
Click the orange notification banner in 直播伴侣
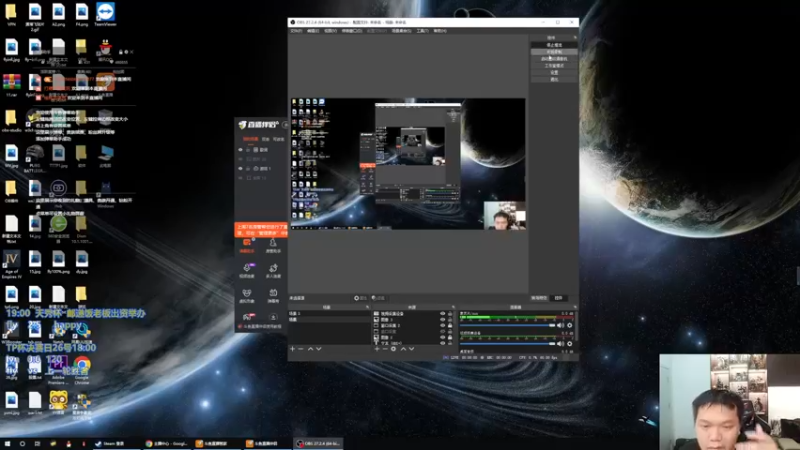[x=261, y=230]
